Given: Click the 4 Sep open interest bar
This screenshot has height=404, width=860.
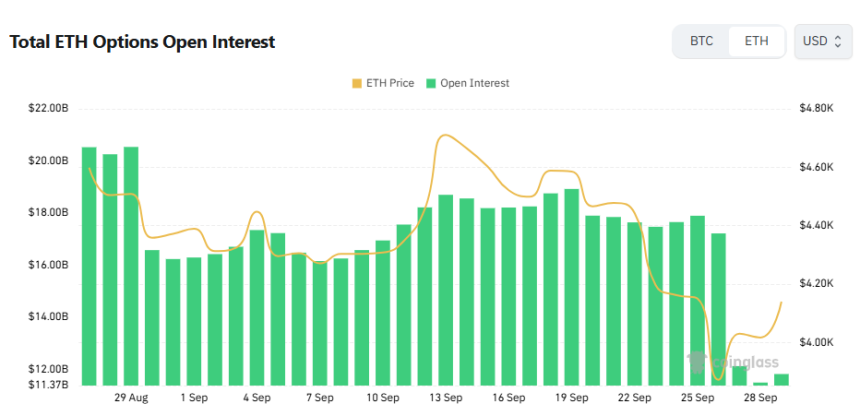Looking at the screenshot, I should pyautogui.click(x=257, y=308).
